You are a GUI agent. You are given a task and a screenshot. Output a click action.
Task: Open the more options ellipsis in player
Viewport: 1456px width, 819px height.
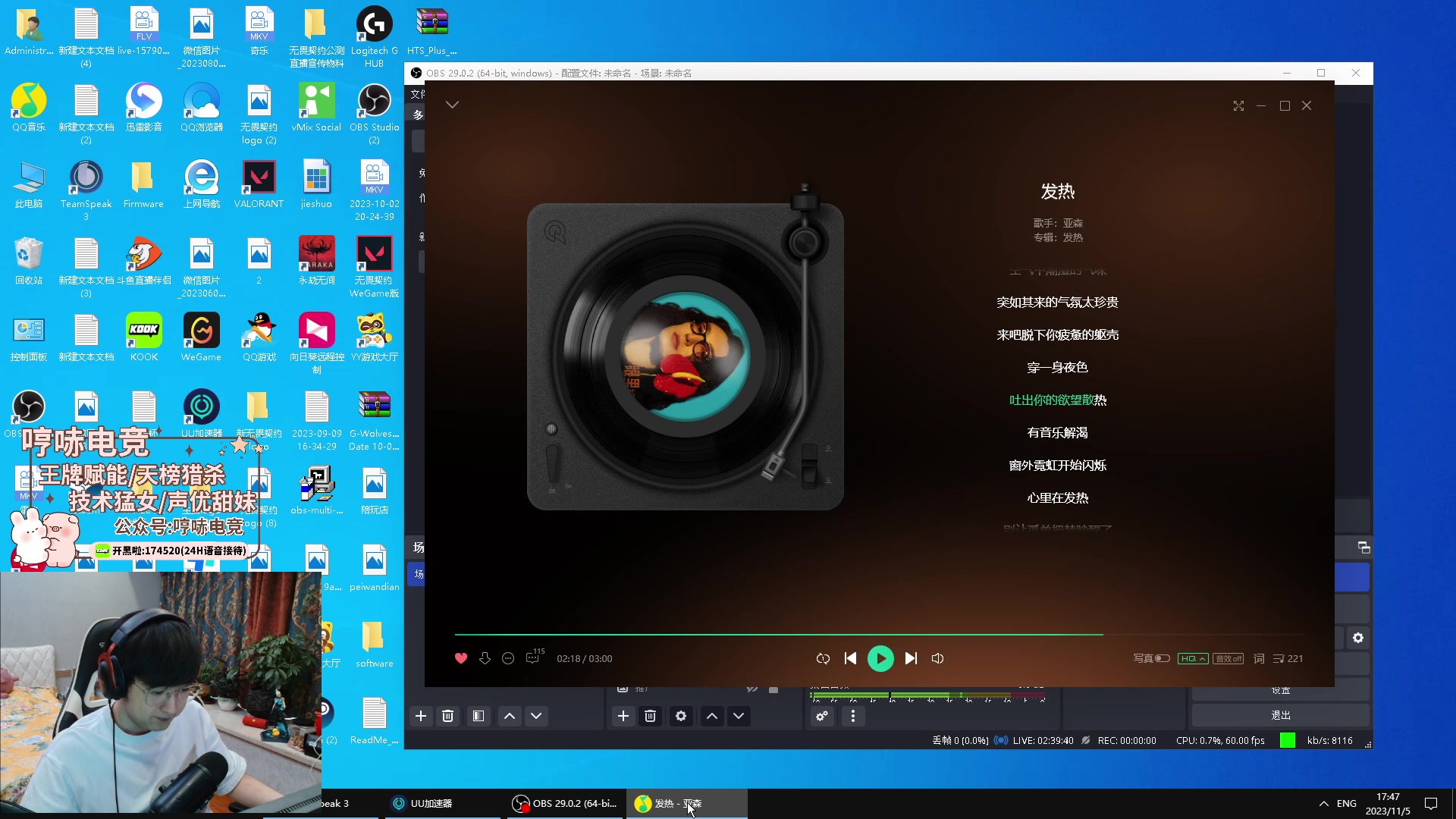[508, 658]
